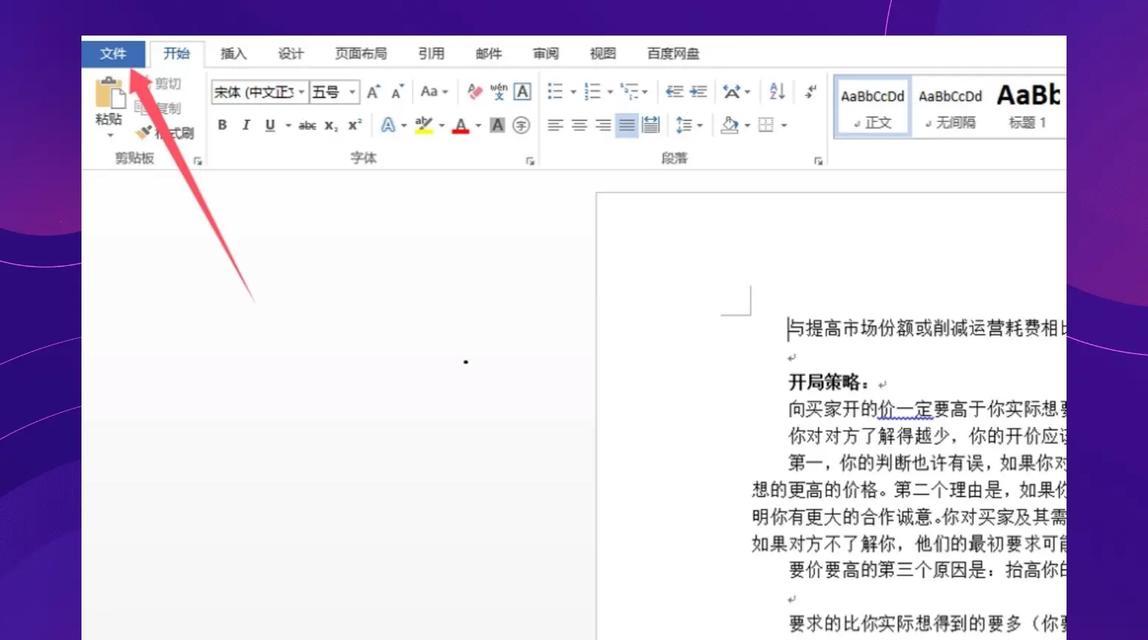Click the sort A-Z icon
This screenshot has width=1148, height=640.
coord(777,92)
